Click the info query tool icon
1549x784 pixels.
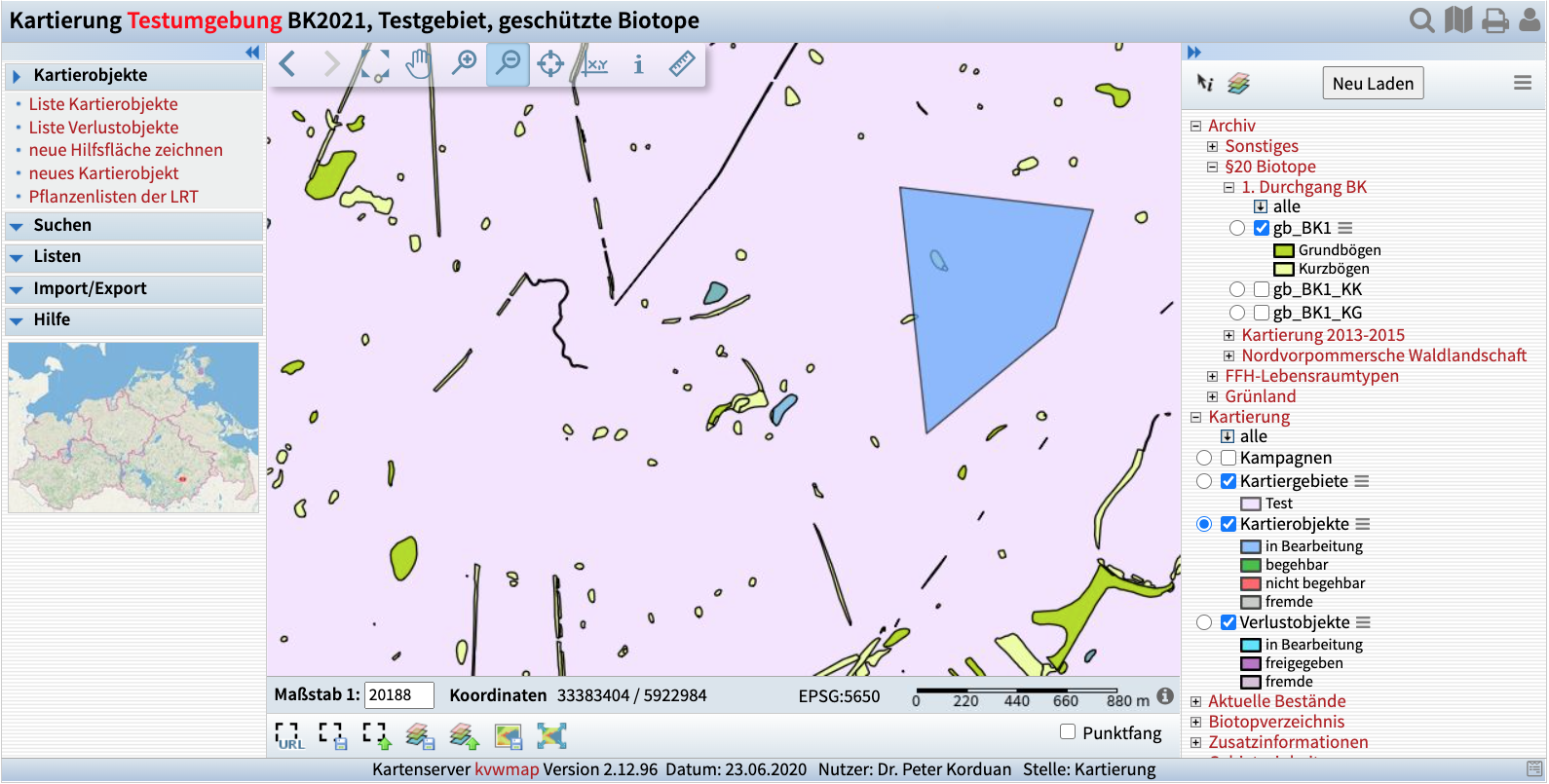(x=638, y=64)
